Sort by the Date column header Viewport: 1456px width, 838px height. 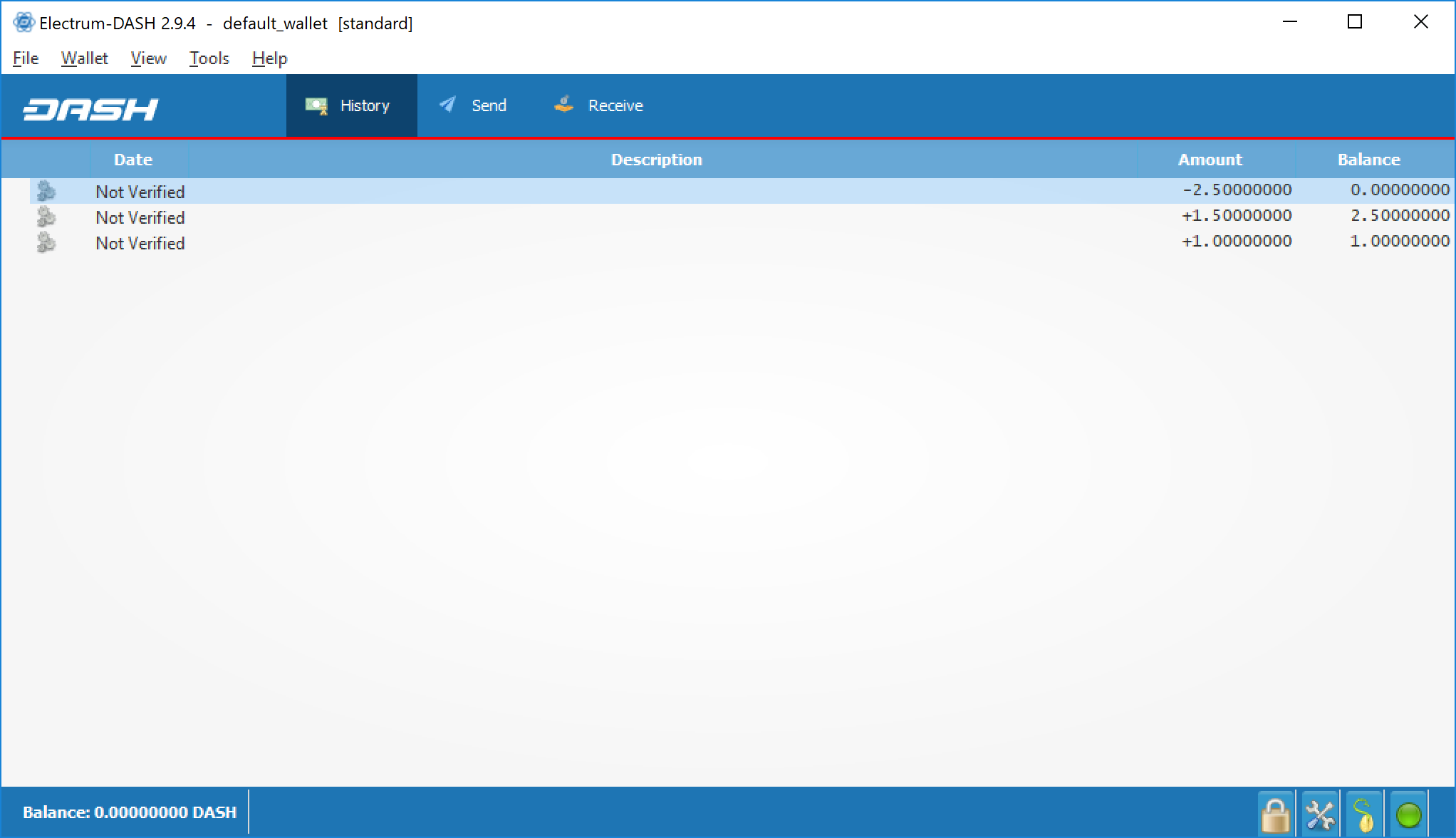coord(133,160)
